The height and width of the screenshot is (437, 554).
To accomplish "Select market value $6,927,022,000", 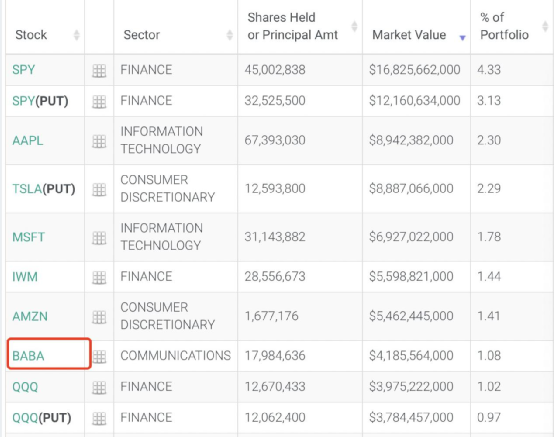I will [411, 237].
